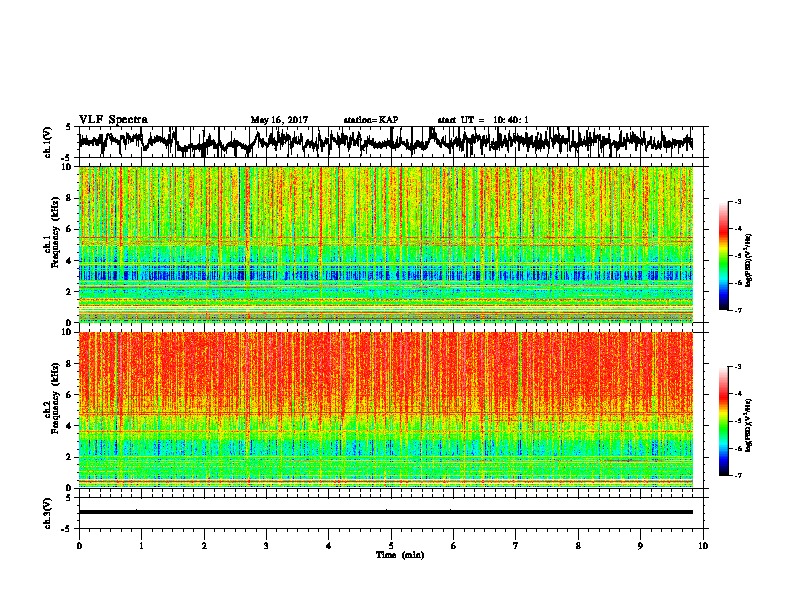This screenshot has height=612, width=792.
Task: Click the time axis tick label "2"
Action: pyautogui.click(x=204, y=546)
